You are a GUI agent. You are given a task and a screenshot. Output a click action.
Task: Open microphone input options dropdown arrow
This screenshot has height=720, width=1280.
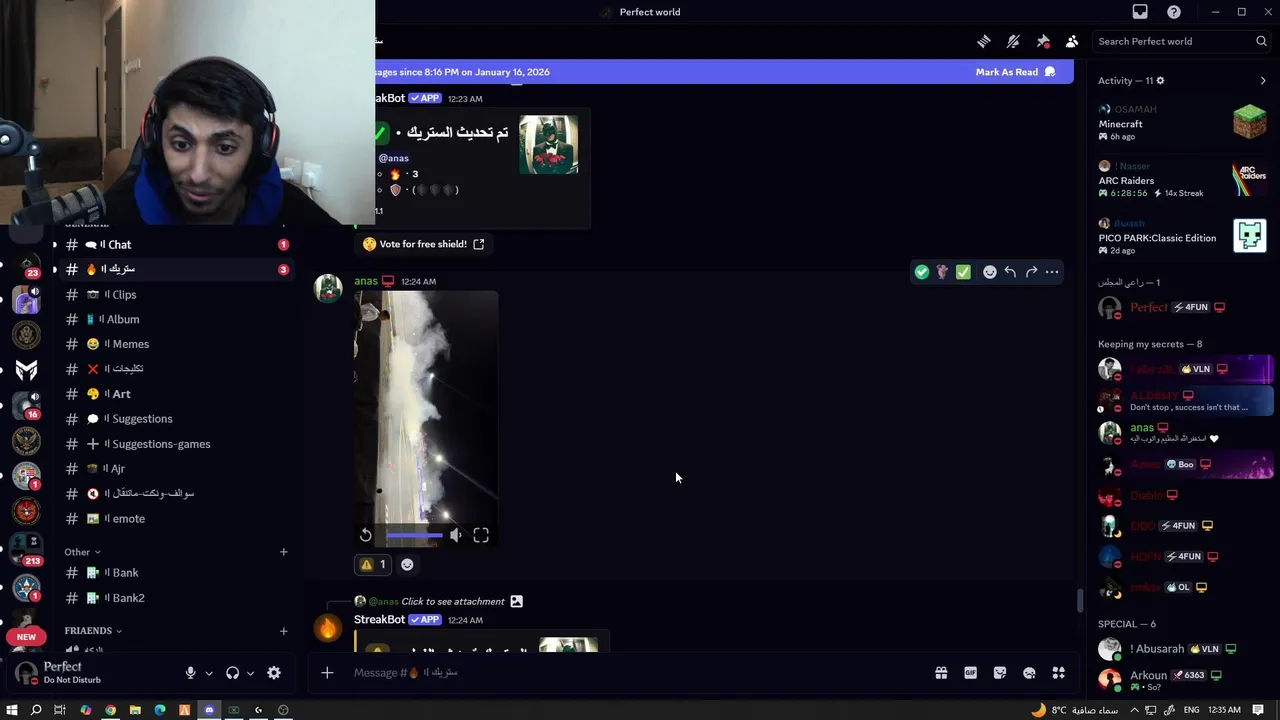coord(209,673)
